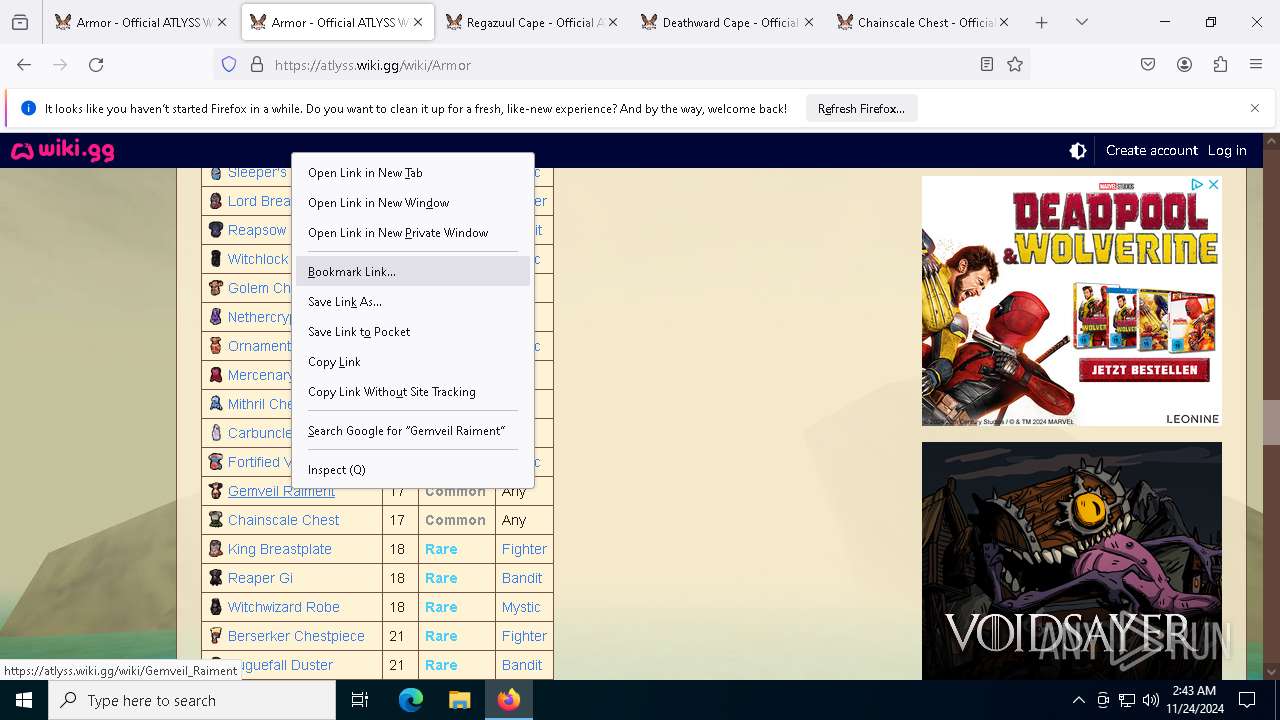Select Open Link in New Tab
1280x720 pixels.
coord(413,173)
